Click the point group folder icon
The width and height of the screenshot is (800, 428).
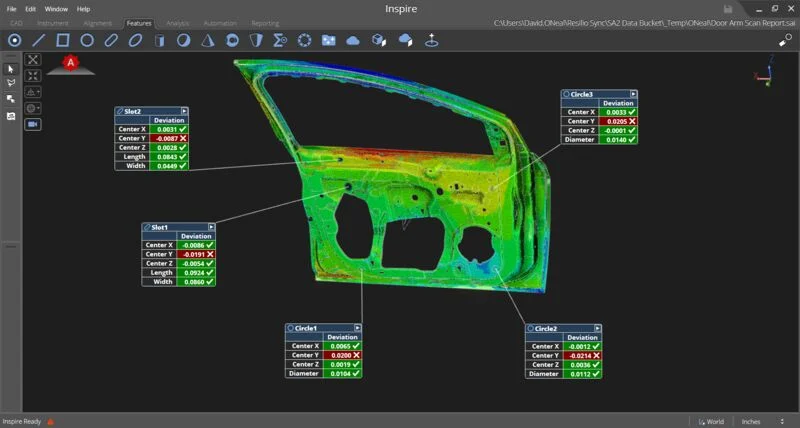coord(329,40)
